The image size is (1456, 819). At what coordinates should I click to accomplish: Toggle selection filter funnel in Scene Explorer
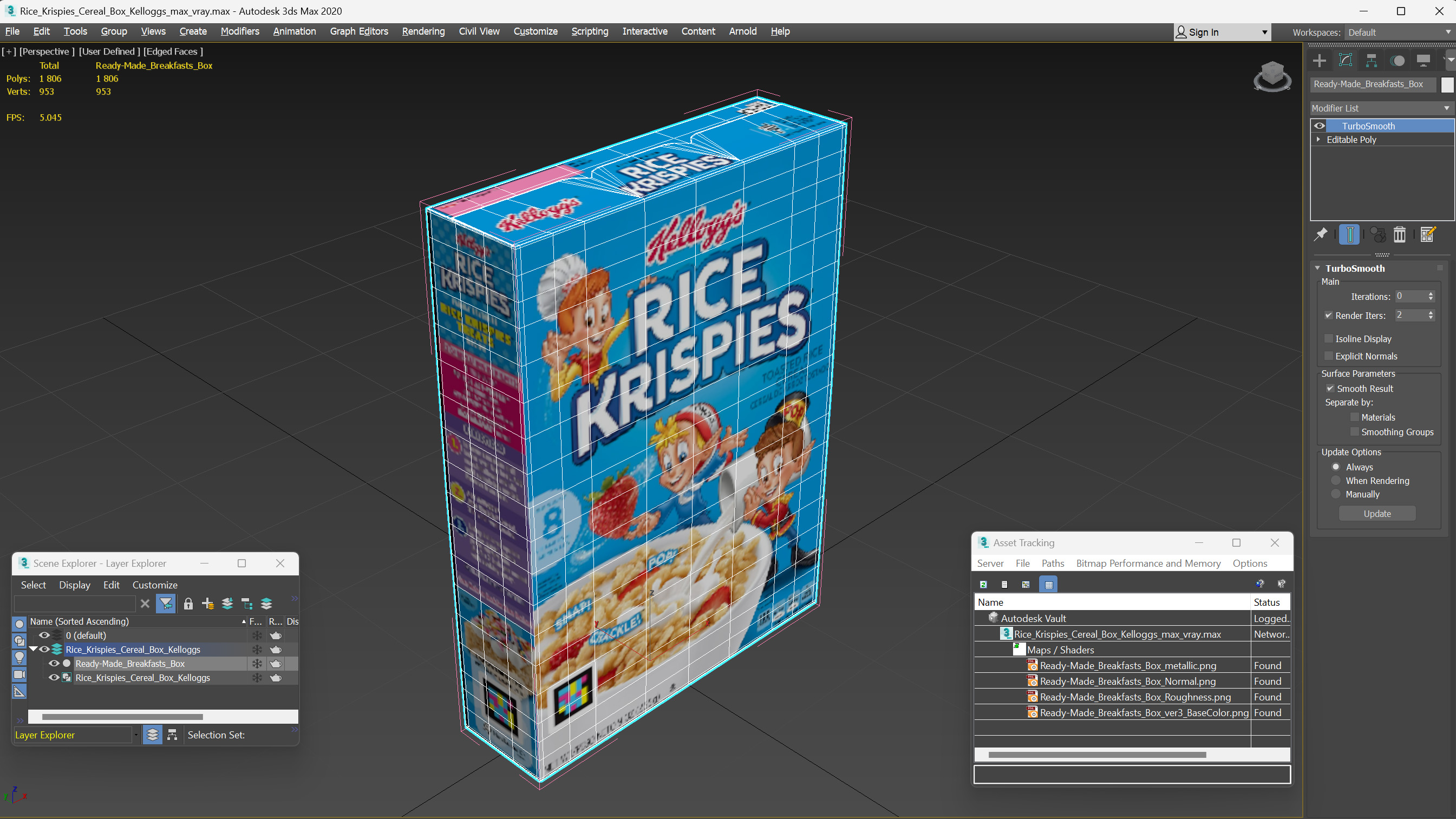[166, 604]
